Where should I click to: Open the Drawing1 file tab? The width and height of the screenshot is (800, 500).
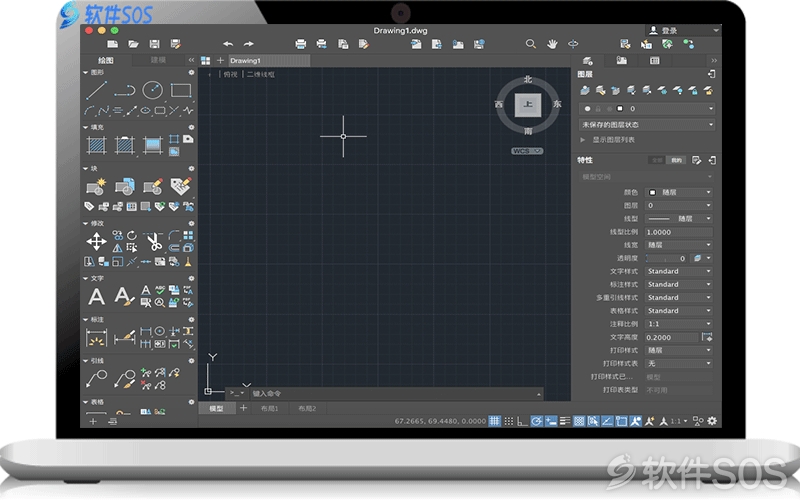tap(269, 60)
